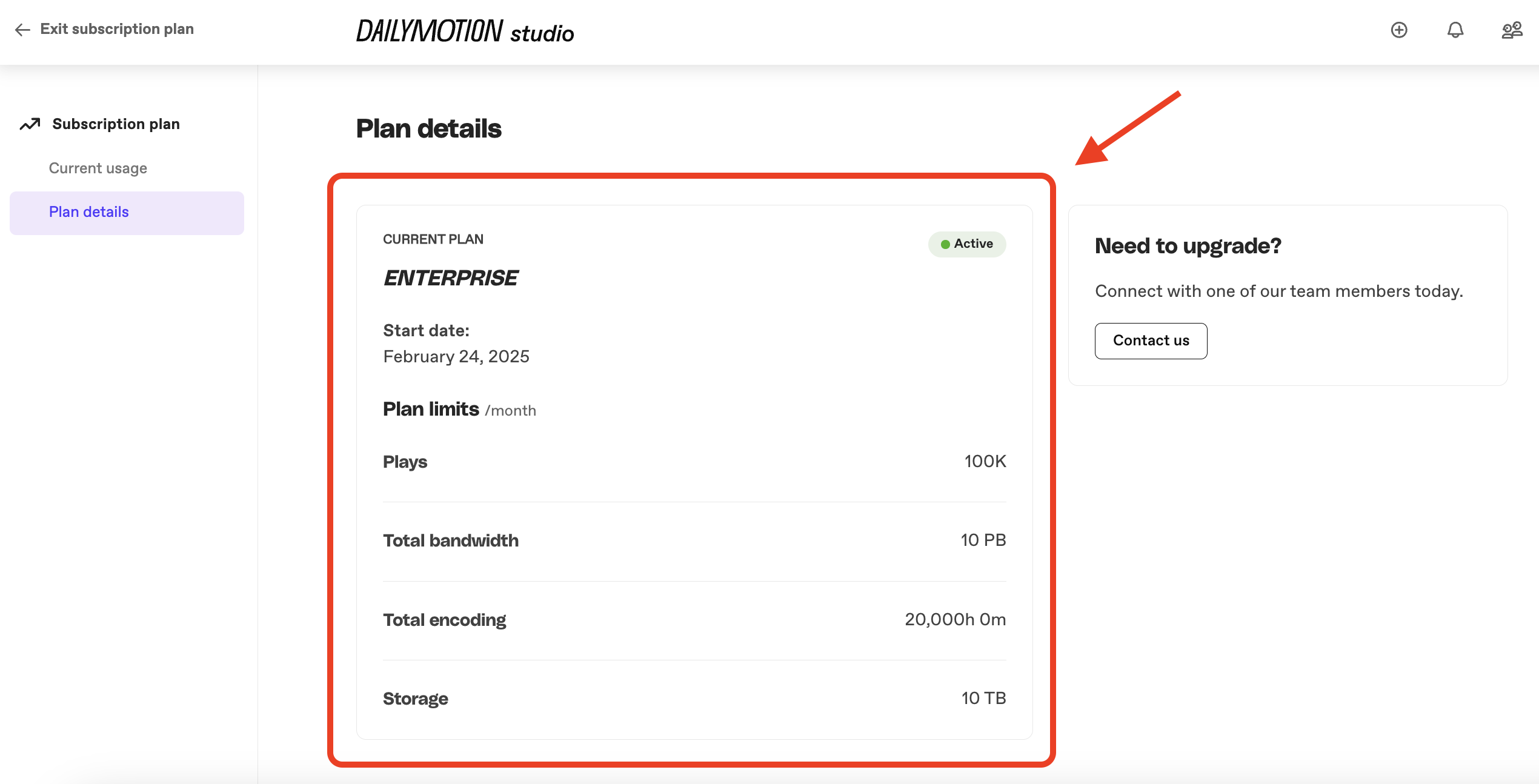Click the Contact us button
Viewport: 1539px width, 784px height.
[1151, 341]
